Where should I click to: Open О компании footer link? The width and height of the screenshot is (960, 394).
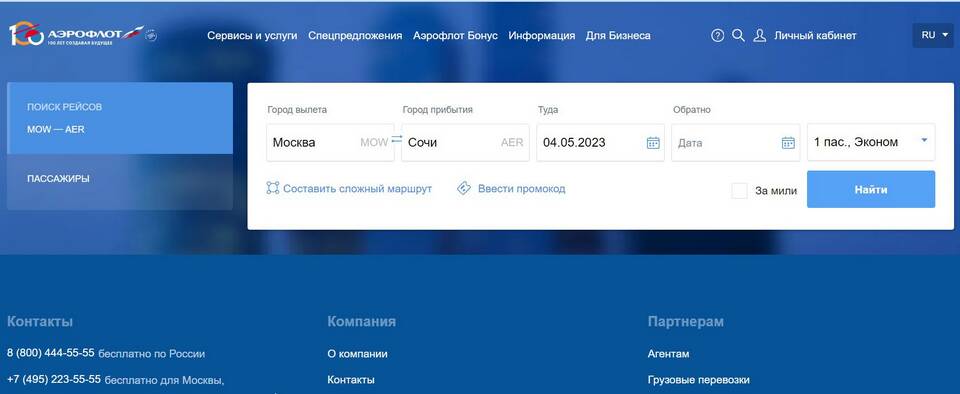click(358, 354)
